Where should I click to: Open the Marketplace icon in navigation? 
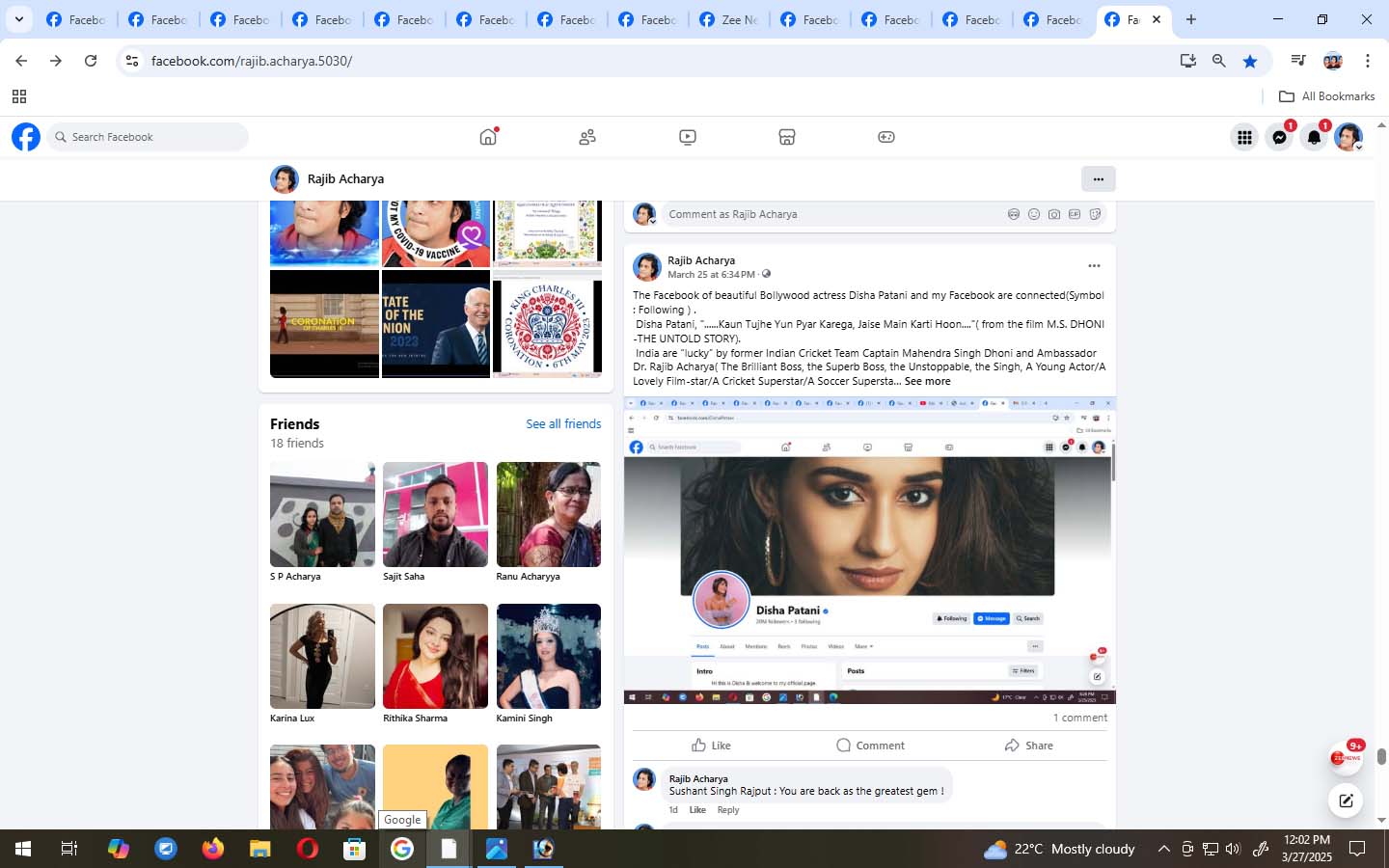pyautogui.click(x=787, y=137)
